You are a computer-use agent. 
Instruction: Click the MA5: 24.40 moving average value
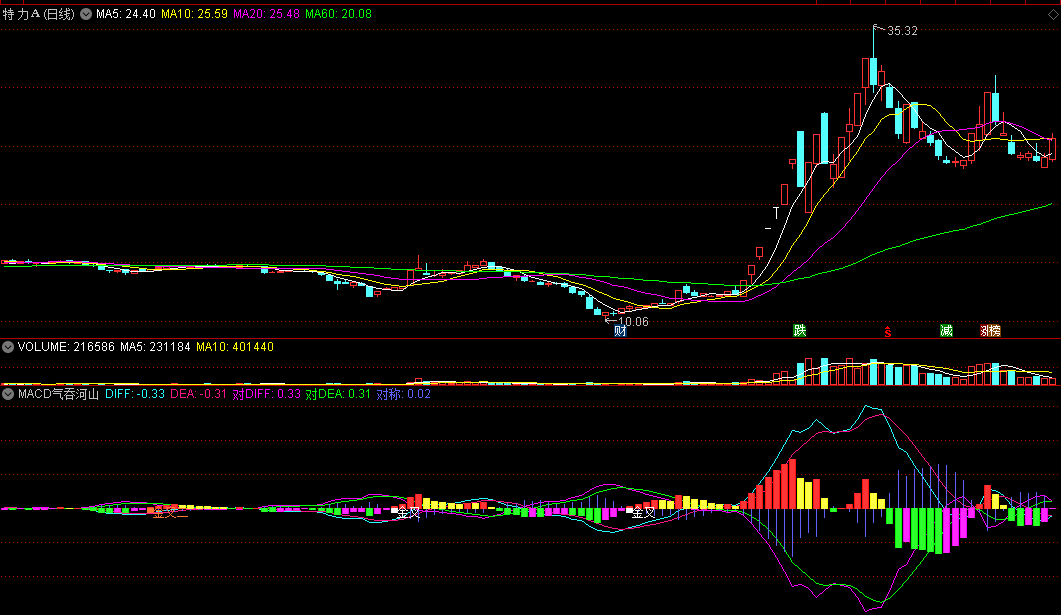[x=126, y=14]
